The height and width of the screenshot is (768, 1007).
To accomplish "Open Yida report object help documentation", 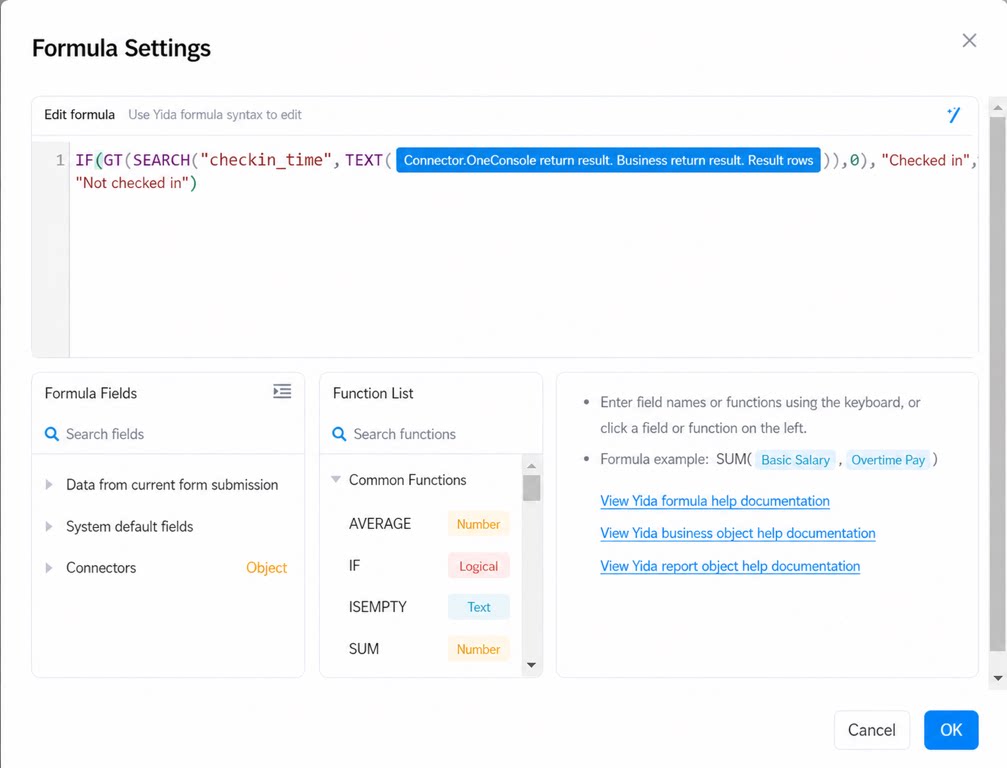I will click(x=730, y=566).
